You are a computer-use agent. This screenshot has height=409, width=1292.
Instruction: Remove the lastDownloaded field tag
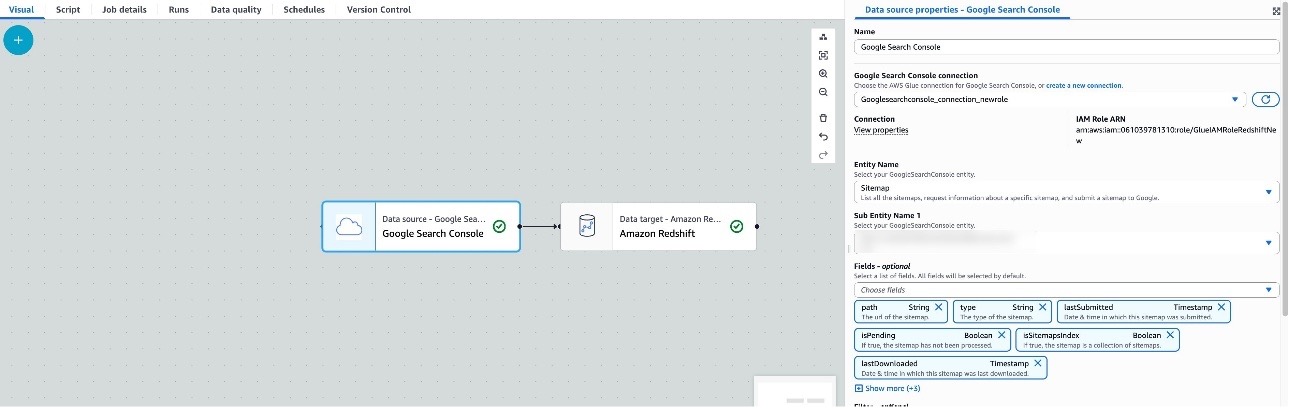coord(1038,363)
